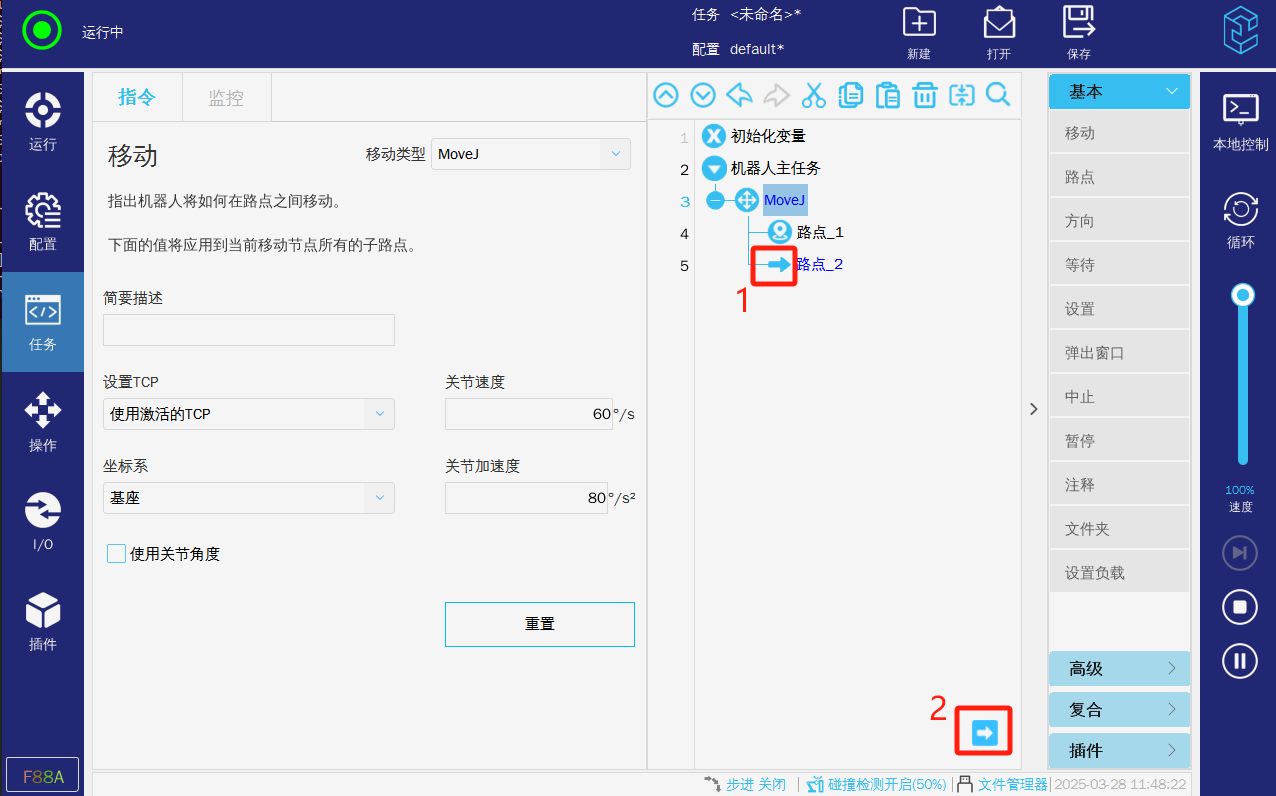The image size is (1276, 796).
Task: Toggle 循环 loop mode
Action: coord(1240,221)
